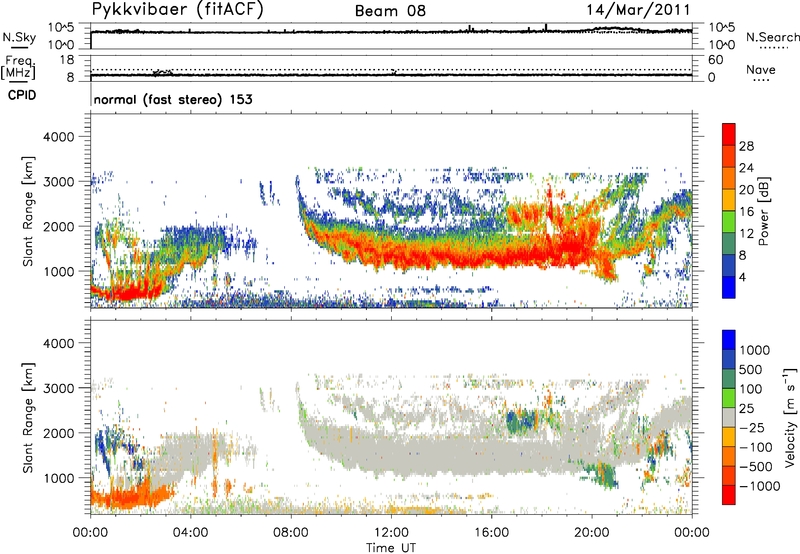This screenshot has width=800, height=554.
Task: Click the '-500' label on the Velocity color bar
Action: [756, 466]
